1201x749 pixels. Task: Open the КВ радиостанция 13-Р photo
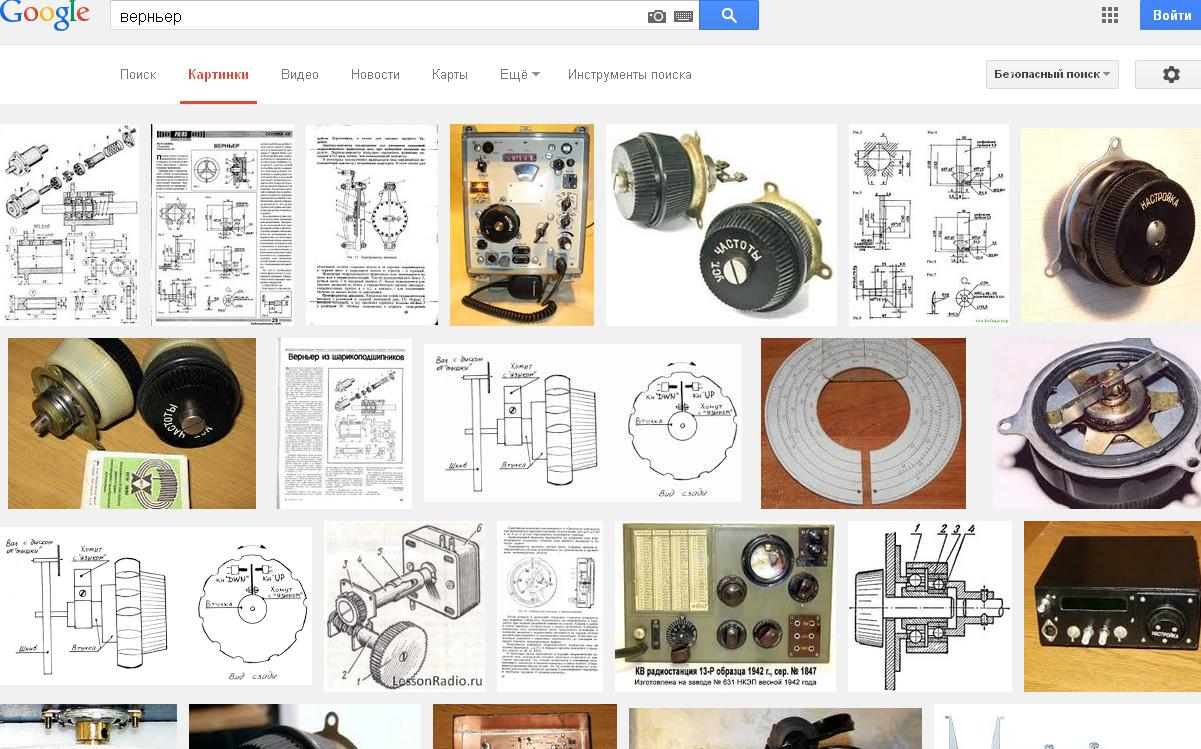[x=725, y=606]
